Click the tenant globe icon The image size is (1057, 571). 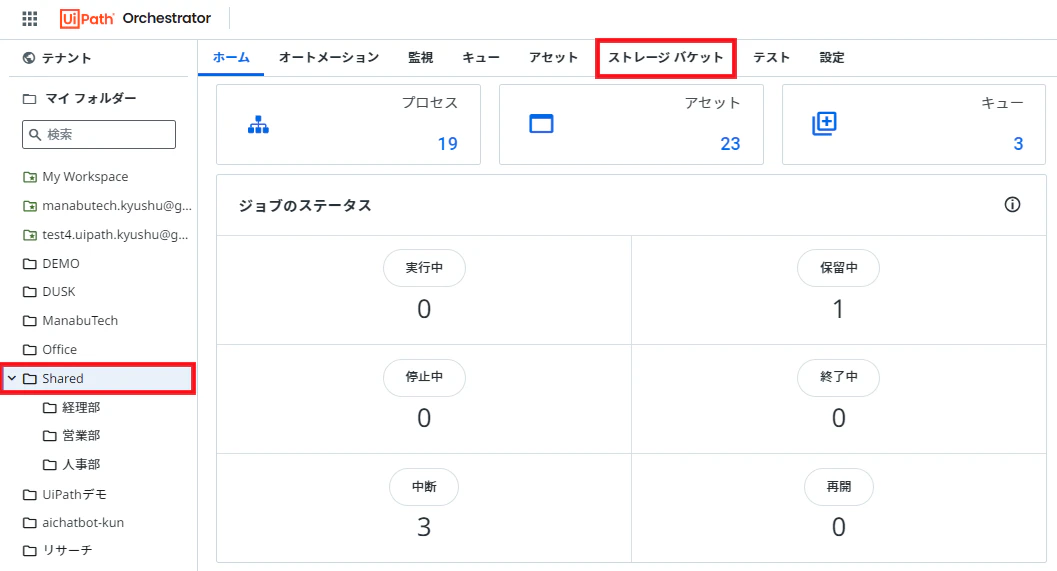click(28, 58)
